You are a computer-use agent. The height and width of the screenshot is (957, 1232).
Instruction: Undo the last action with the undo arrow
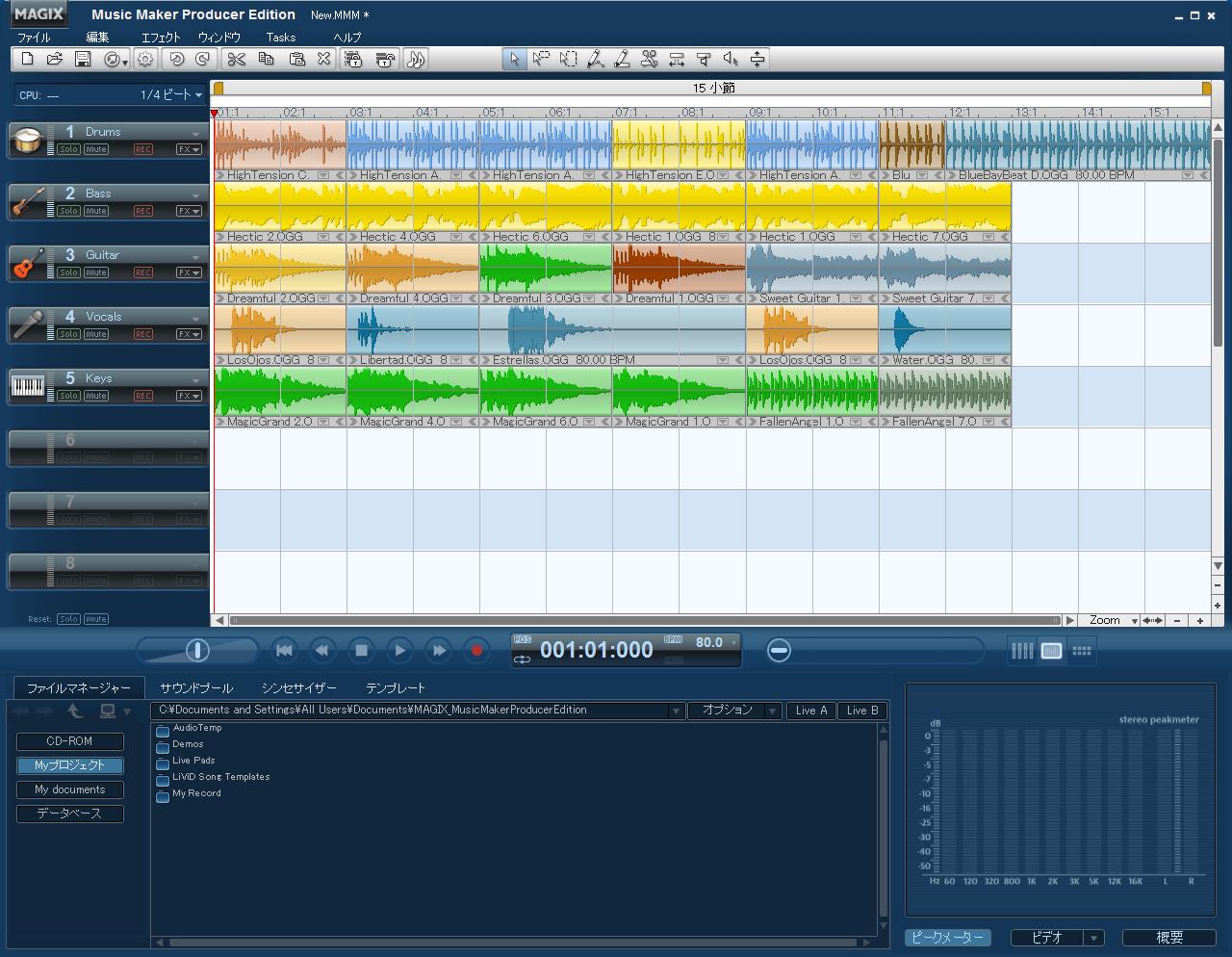(x=176, y=60)
